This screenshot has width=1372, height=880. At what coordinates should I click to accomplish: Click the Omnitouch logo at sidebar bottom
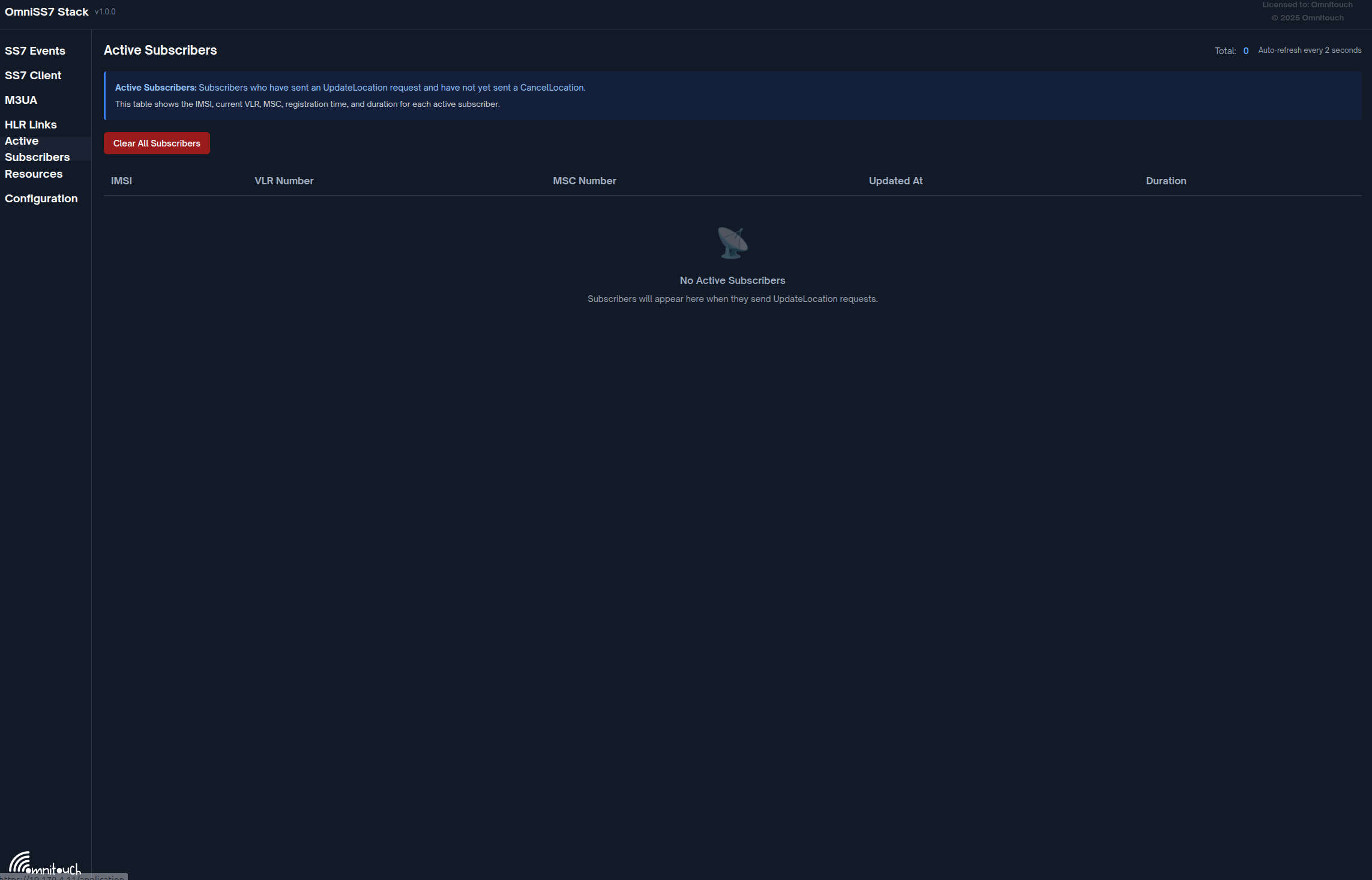(45, 863)
